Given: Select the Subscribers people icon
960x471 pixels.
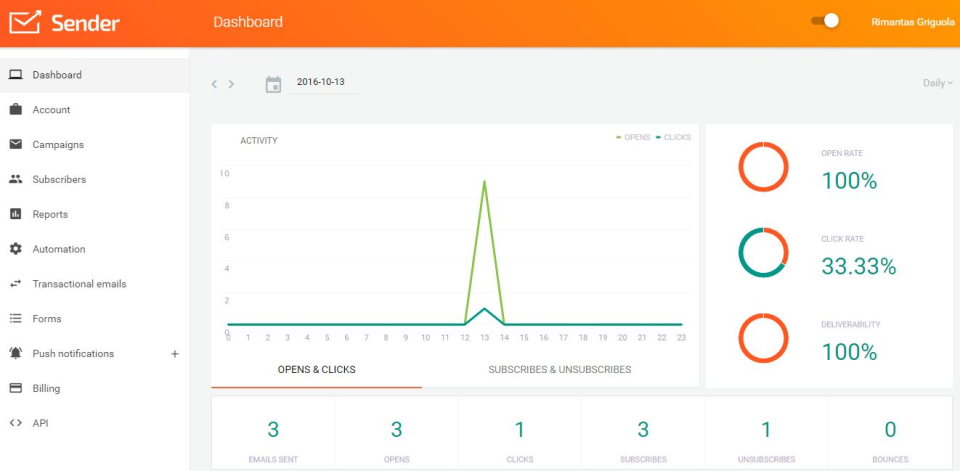Looking at the screenshot, I should [x=16, y=179].
